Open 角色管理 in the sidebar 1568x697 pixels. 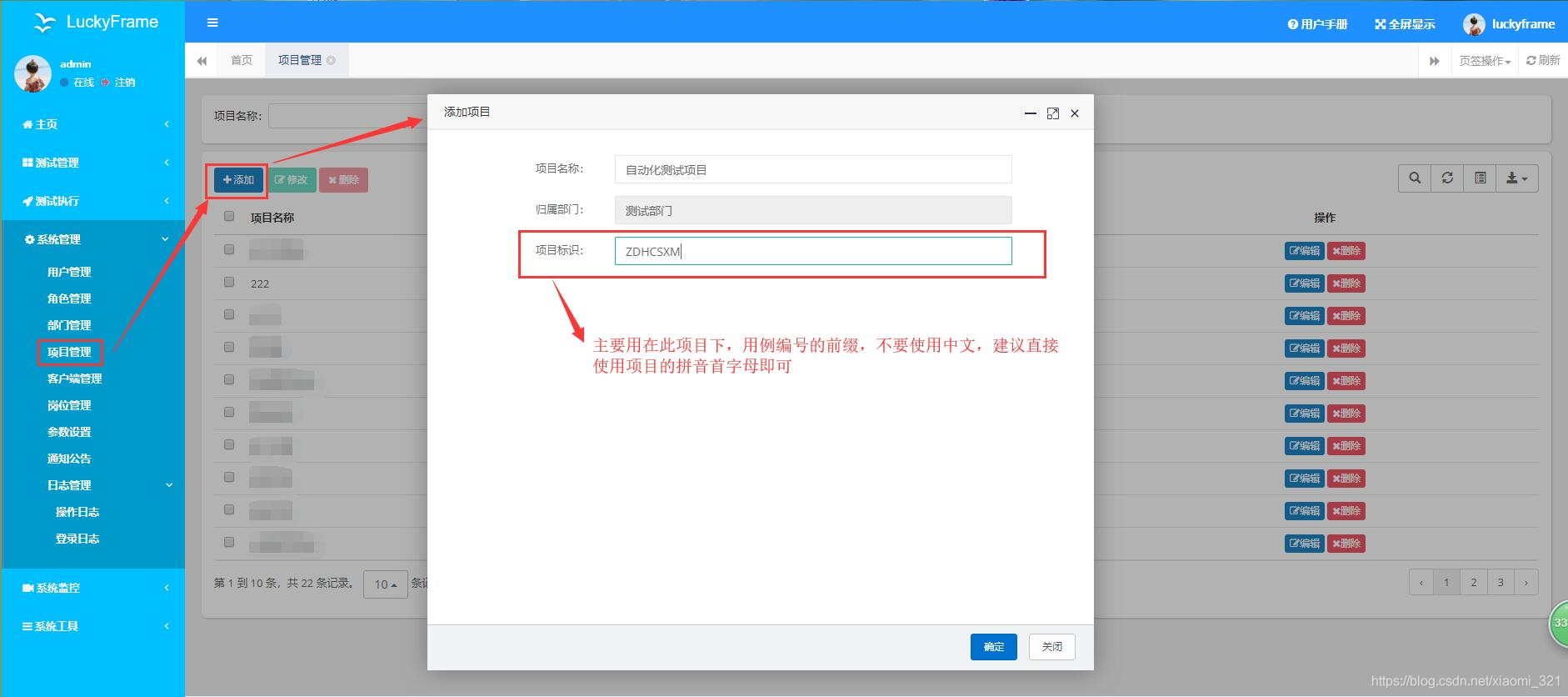tap(69, 298)
